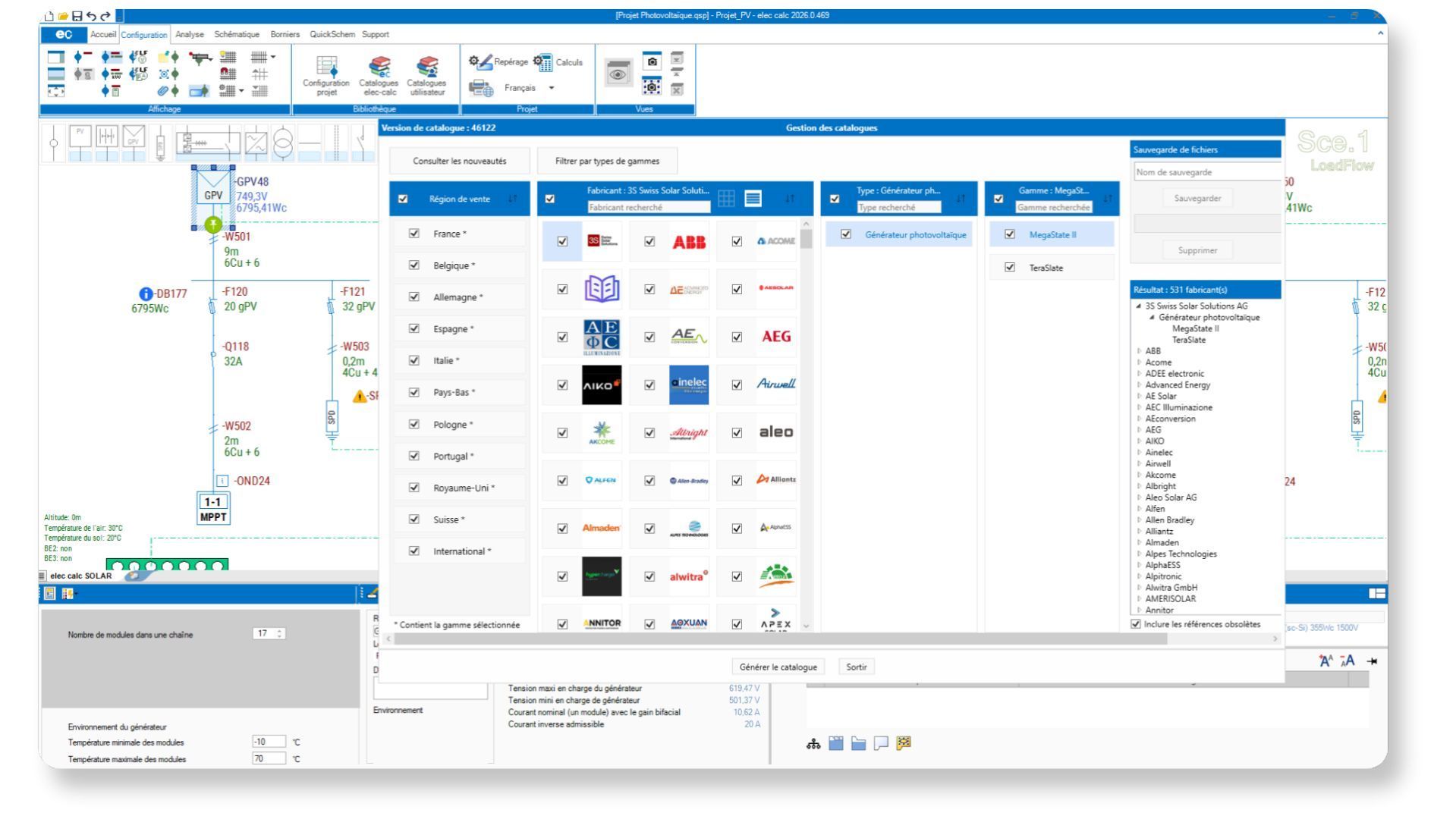The height and width of the screenshot is (816, 1456).
Task: Click Générer le catalogue button
Action: tap(778, 667)
